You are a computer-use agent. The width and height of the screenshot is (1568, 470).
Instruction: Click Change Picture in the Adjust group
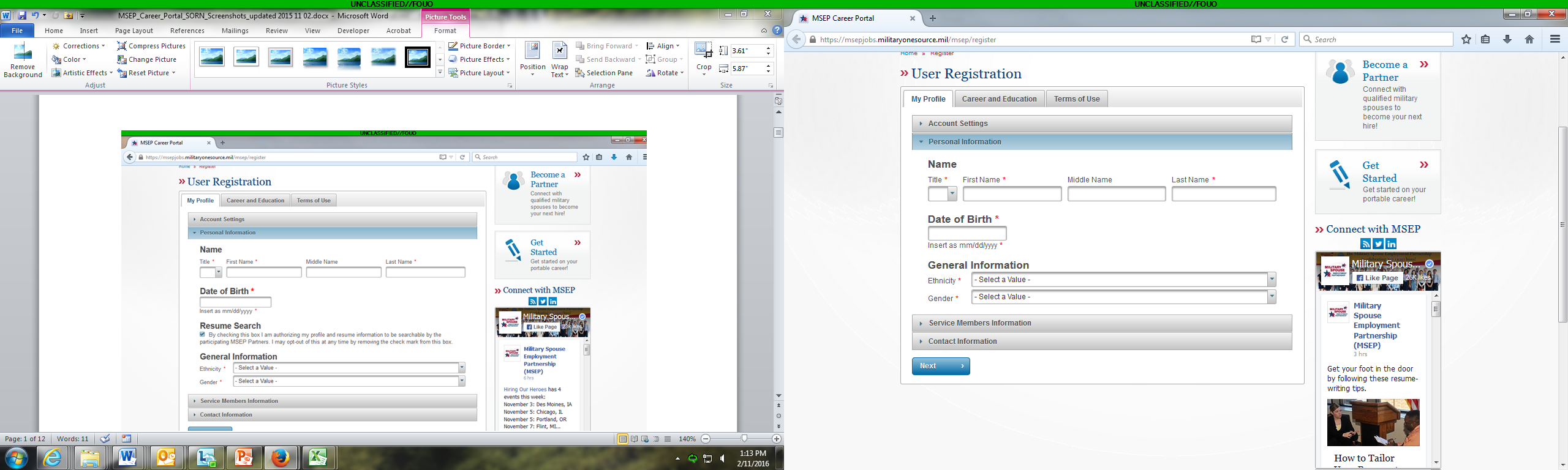tap(147, 59)
